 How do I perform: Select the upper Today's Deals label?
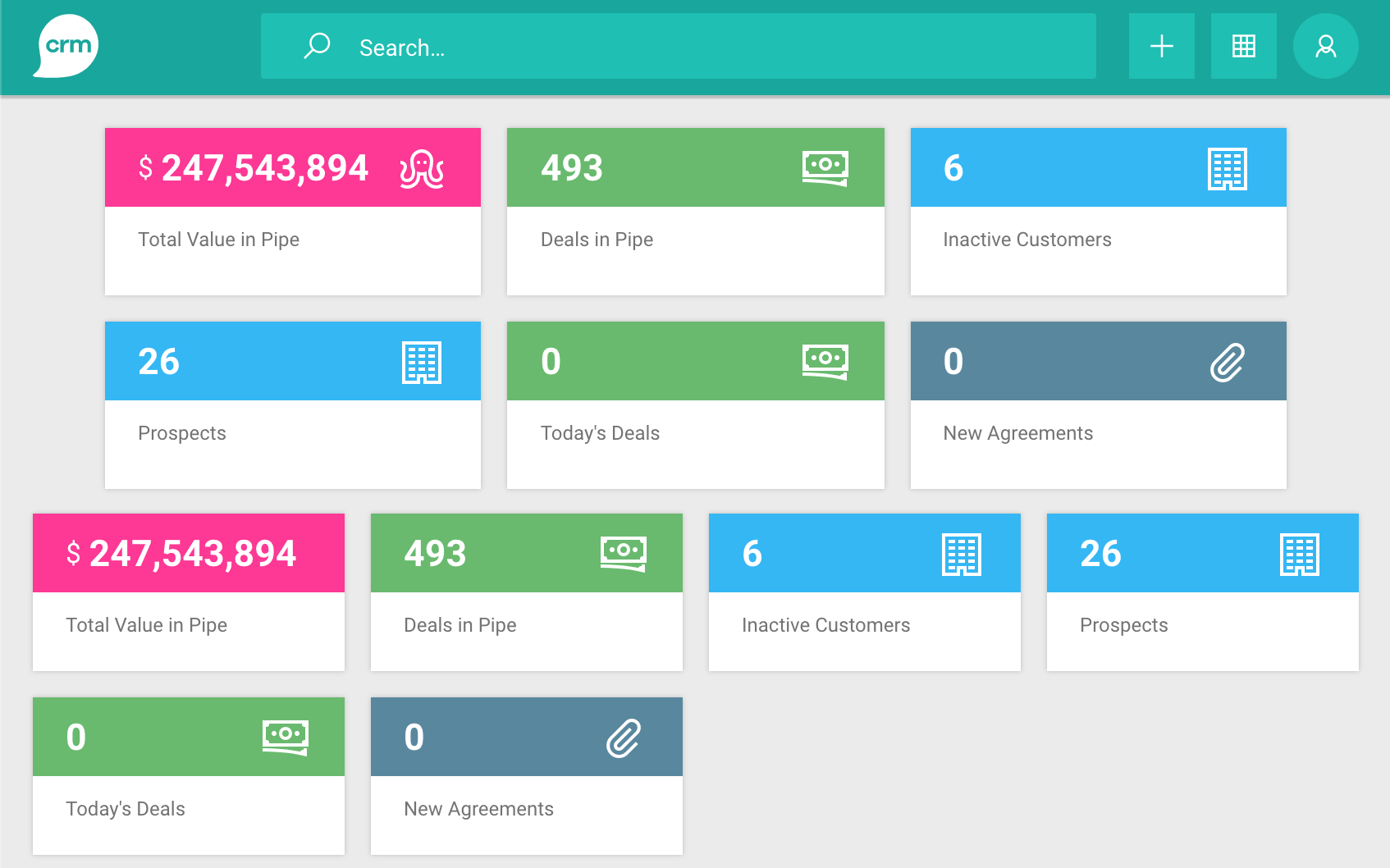pos(600,433)
